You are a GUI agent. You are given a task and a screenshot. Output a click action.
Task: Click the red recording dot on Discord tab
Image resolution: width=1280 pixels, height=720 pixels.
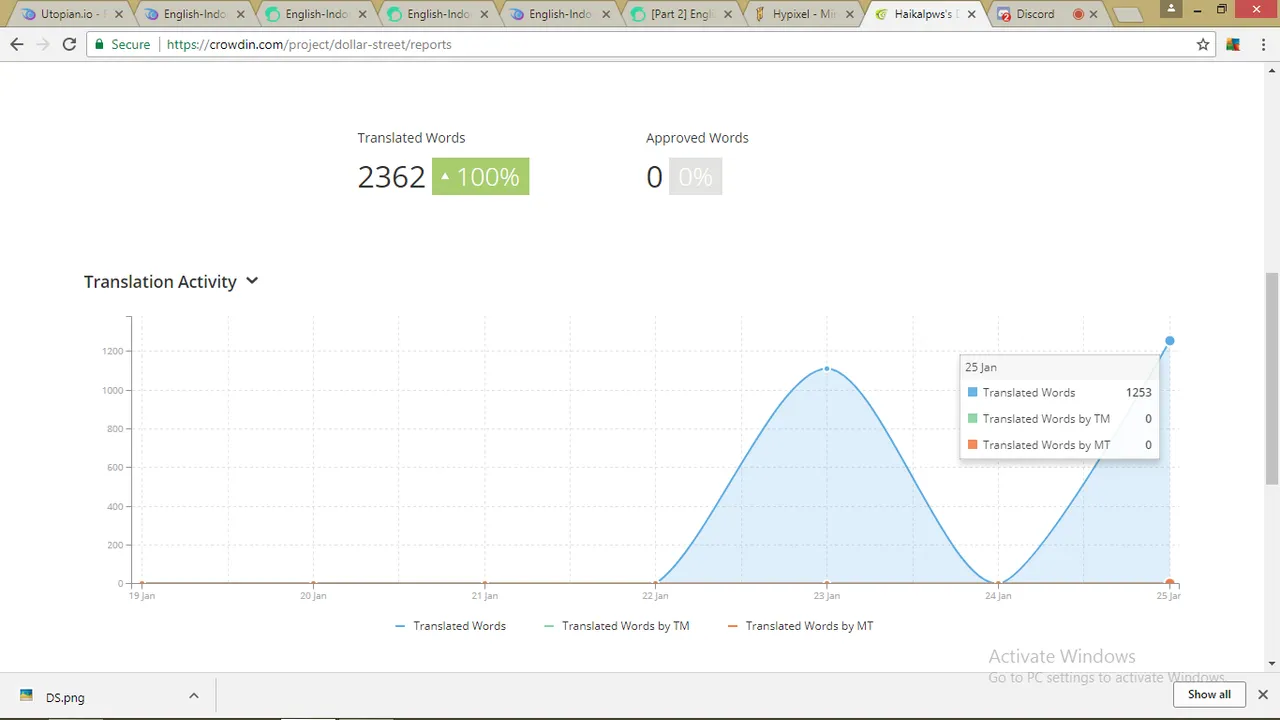tap(1078, 15)
